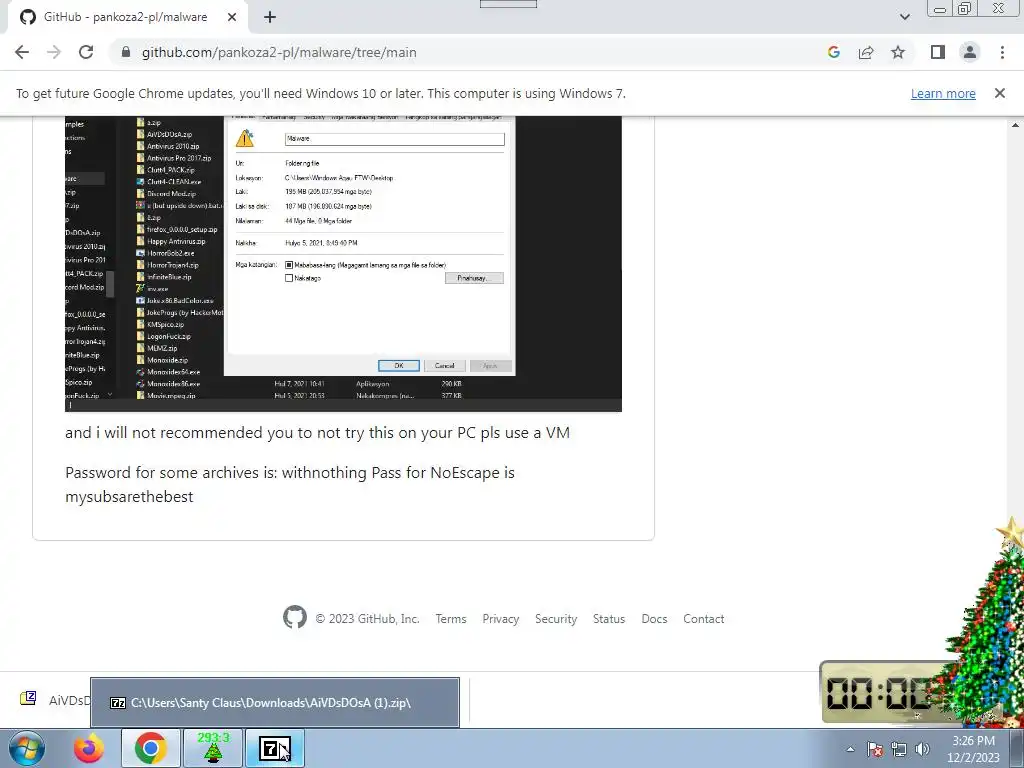
Task: Open the README malware folder screenshot
Action: click(x=344, y=264)
